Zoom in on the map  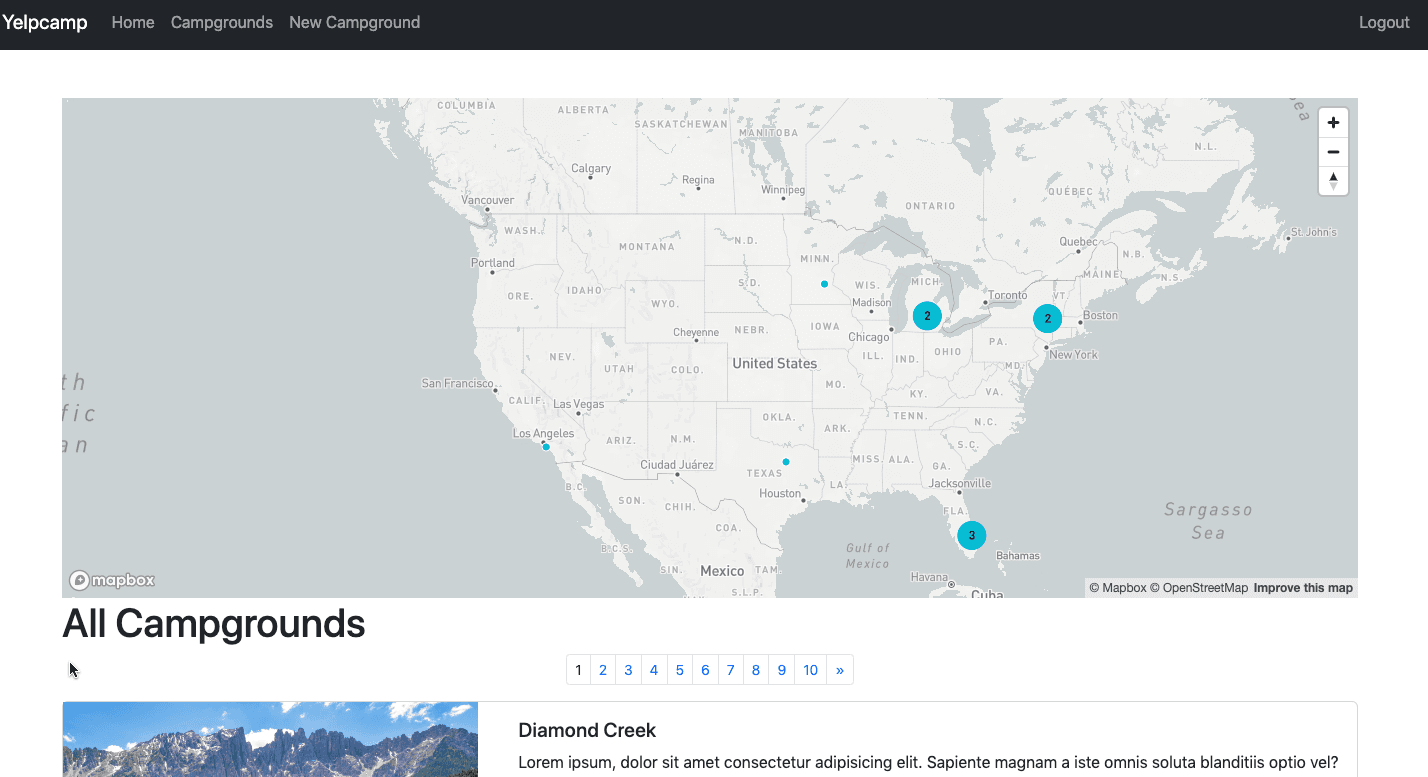1333,123
